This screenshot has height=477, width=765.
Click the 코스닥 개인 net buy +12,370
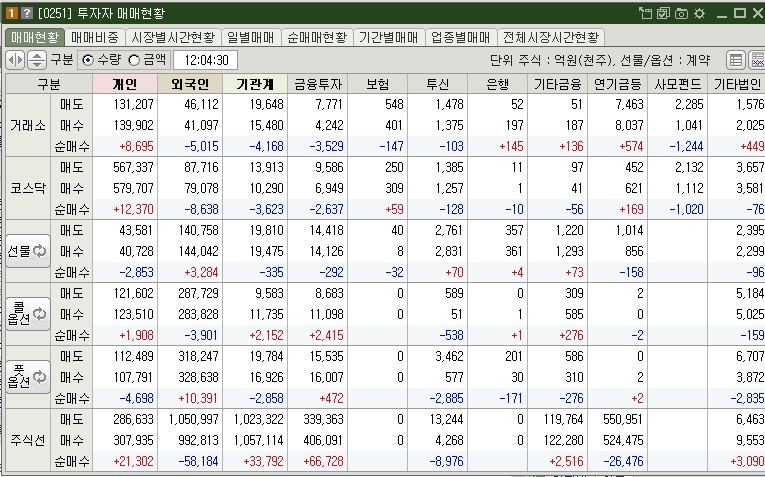(133, 209)
